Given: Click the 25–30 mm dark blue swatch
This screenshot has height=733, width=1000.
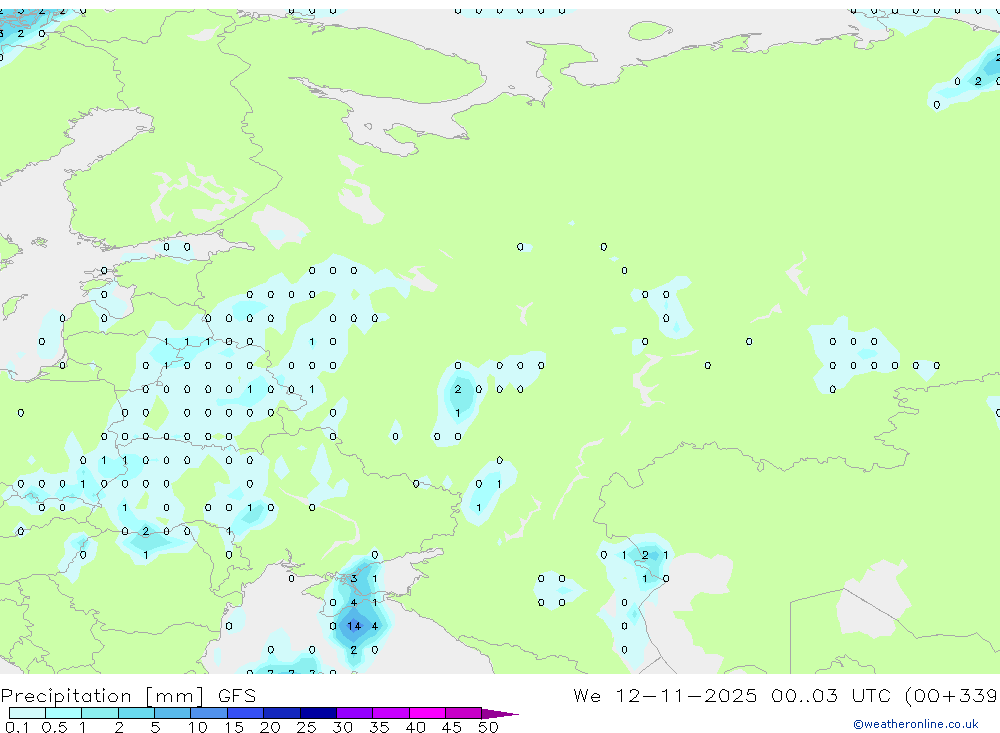Looking at the screenshot, I should click(318, 713).
